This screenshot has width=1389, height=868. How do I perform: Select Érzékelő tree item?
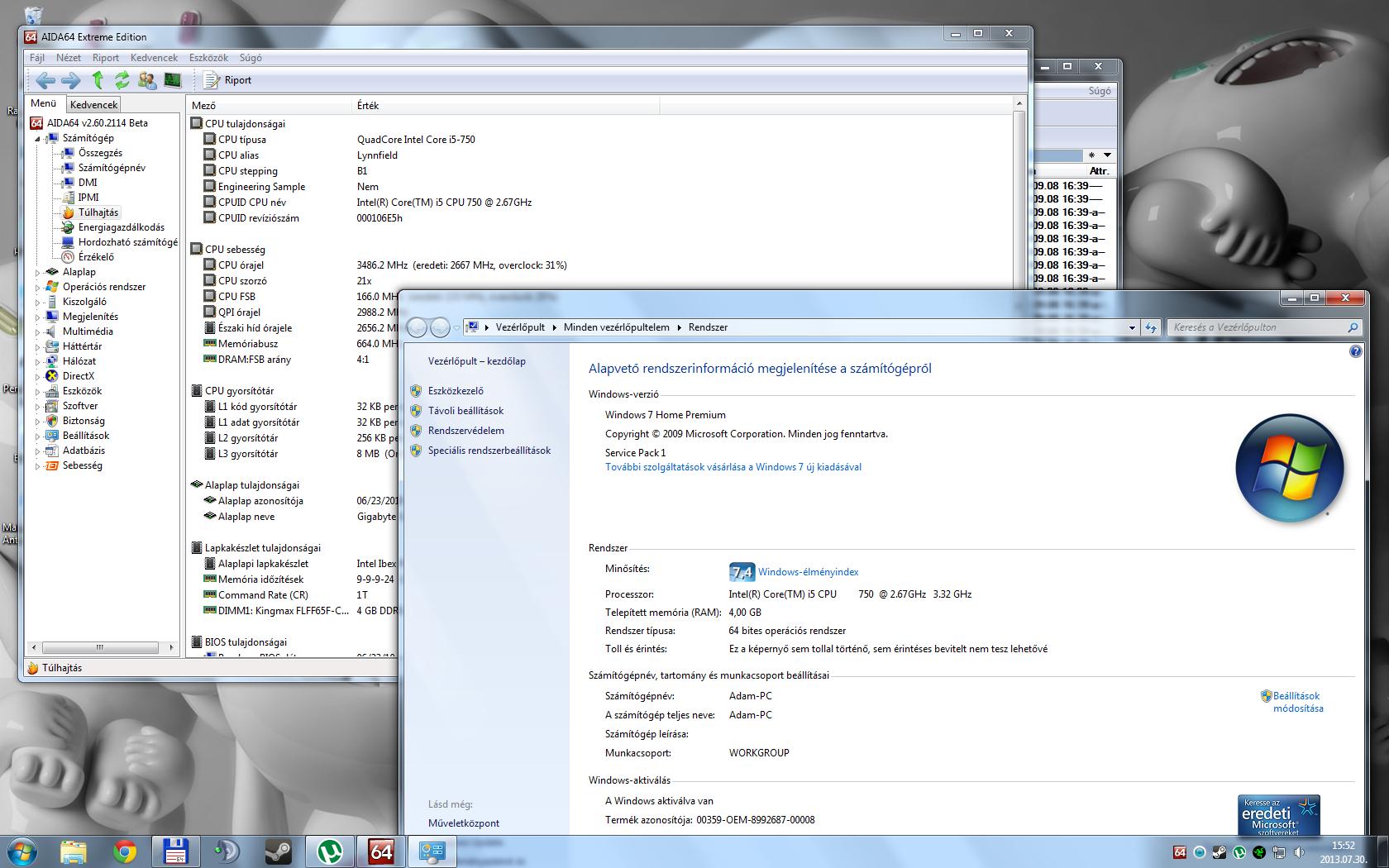click(96, 257)
